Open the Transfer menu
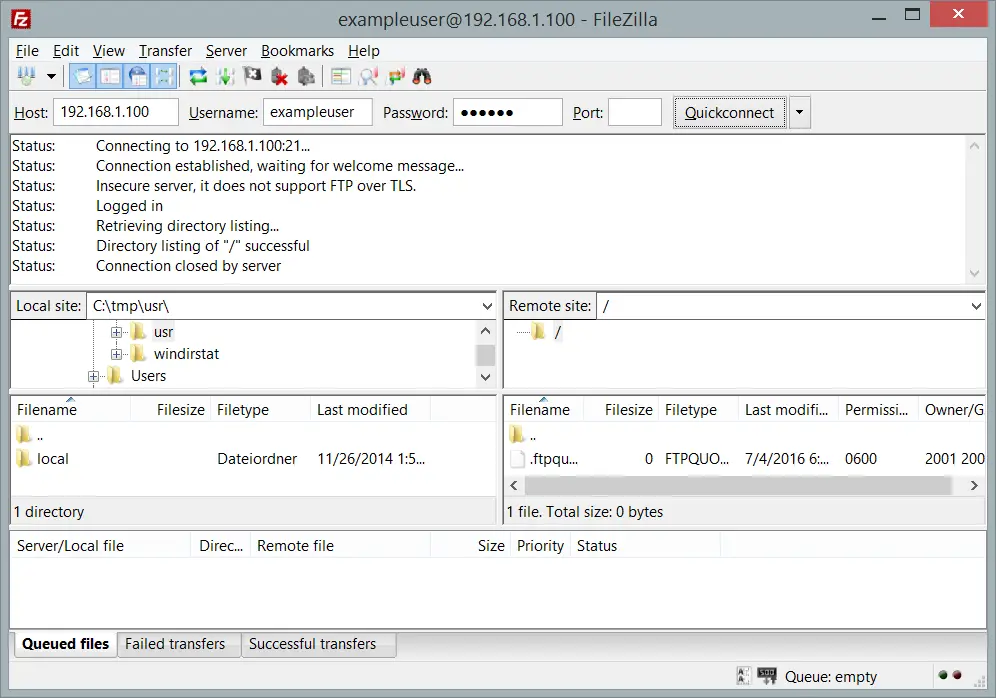Image resolution: width=996 pixels, height=698 pixels. click(165, 51)
